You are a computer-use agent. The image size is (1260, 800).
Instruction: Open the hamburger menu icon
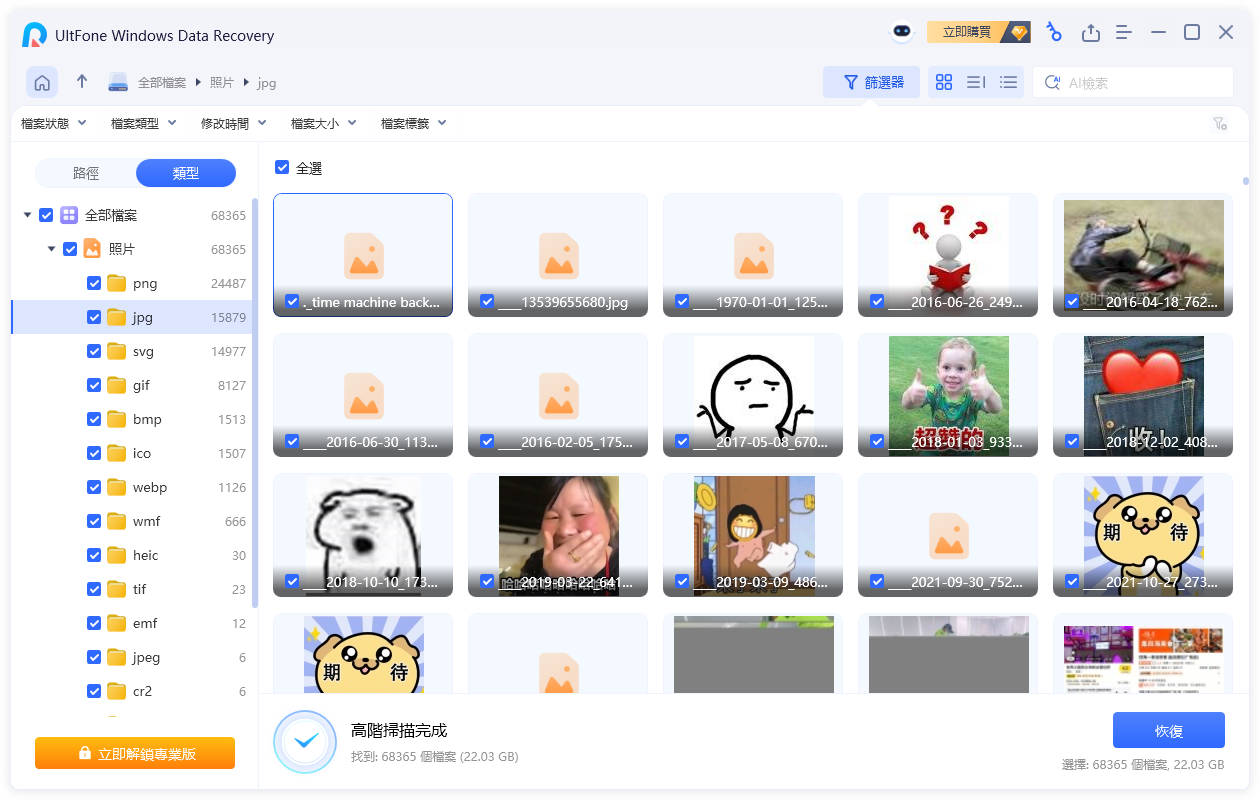click(1124, 33)
